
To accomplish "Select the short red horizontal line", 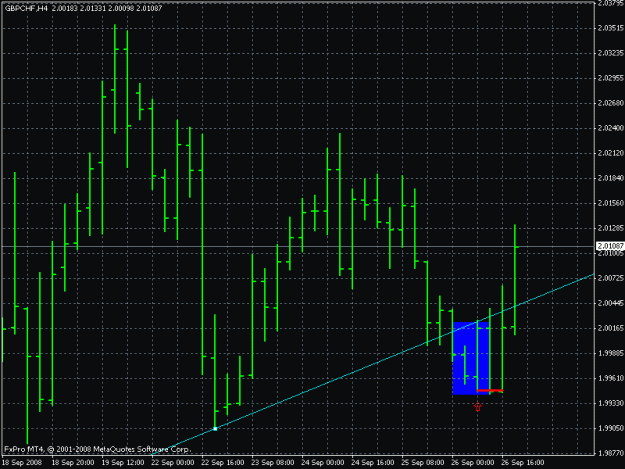I will (x=490, y=390).
